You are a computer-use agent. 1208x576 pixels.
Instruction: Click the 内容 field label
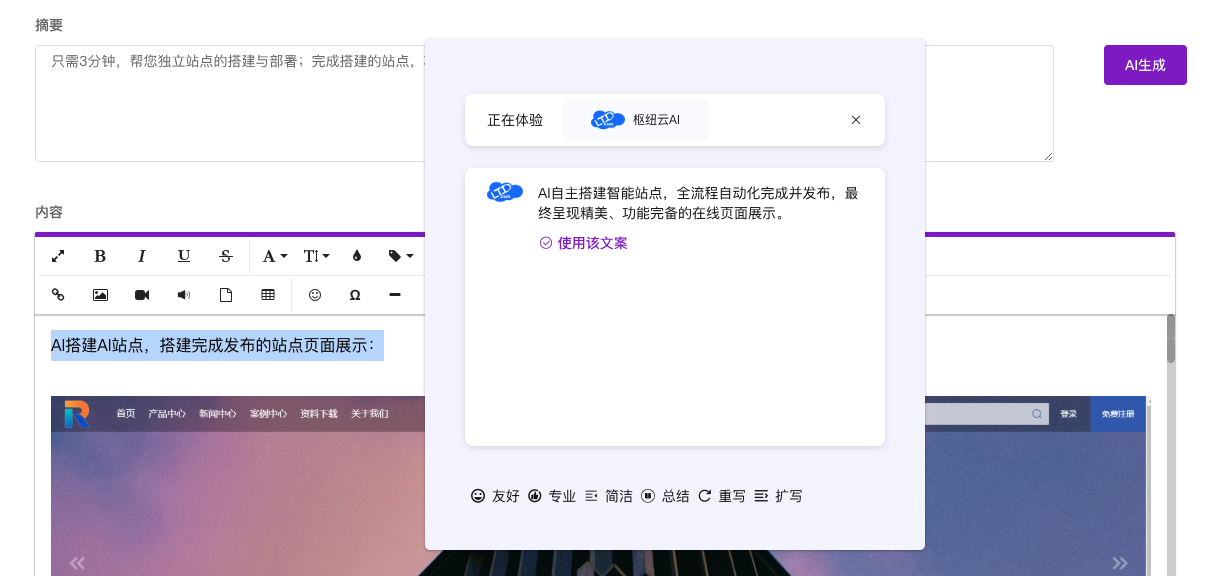(49, 212)
